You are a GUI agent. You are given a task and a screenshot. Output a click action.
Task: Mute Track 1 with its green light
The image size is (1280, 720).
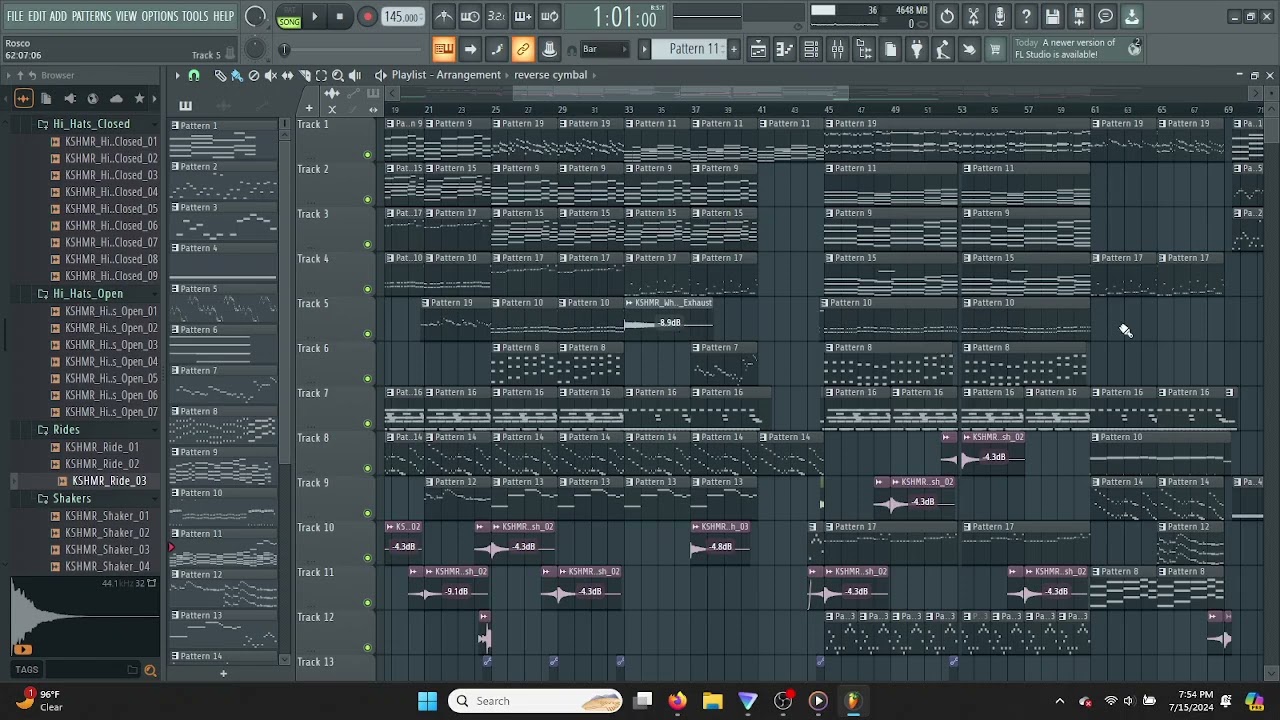pos(367,154)
